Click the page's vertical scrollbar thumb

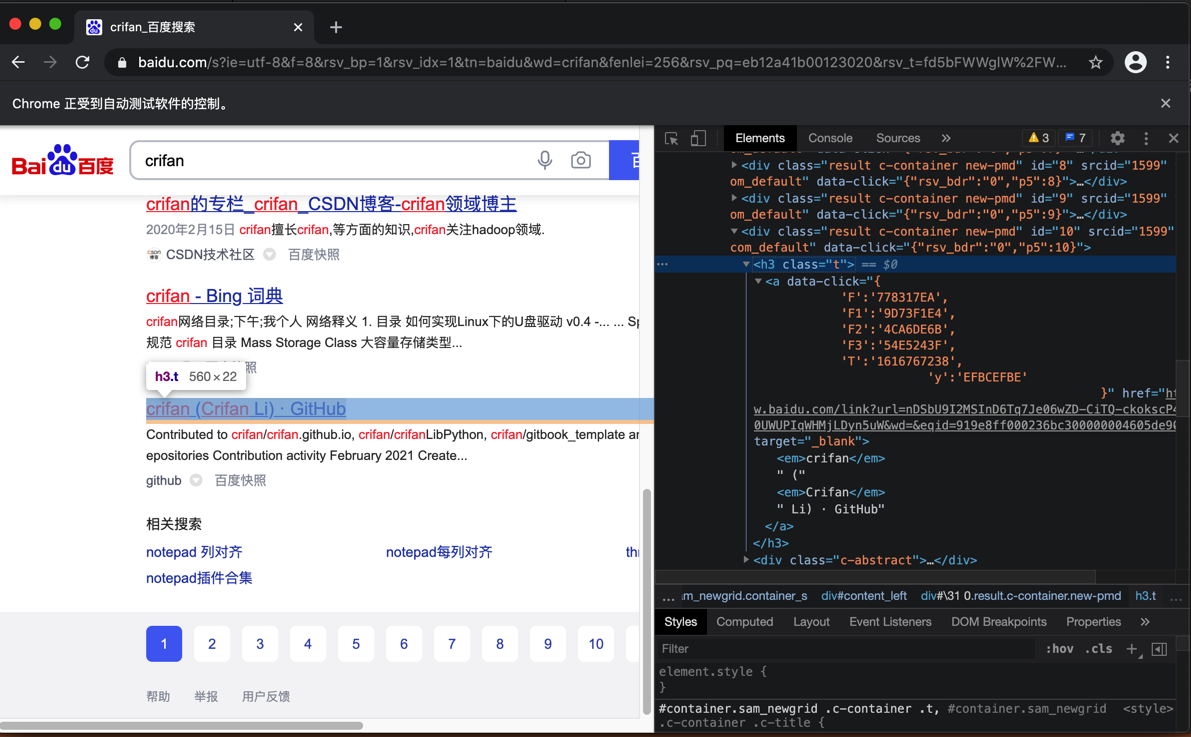[647, 601]
